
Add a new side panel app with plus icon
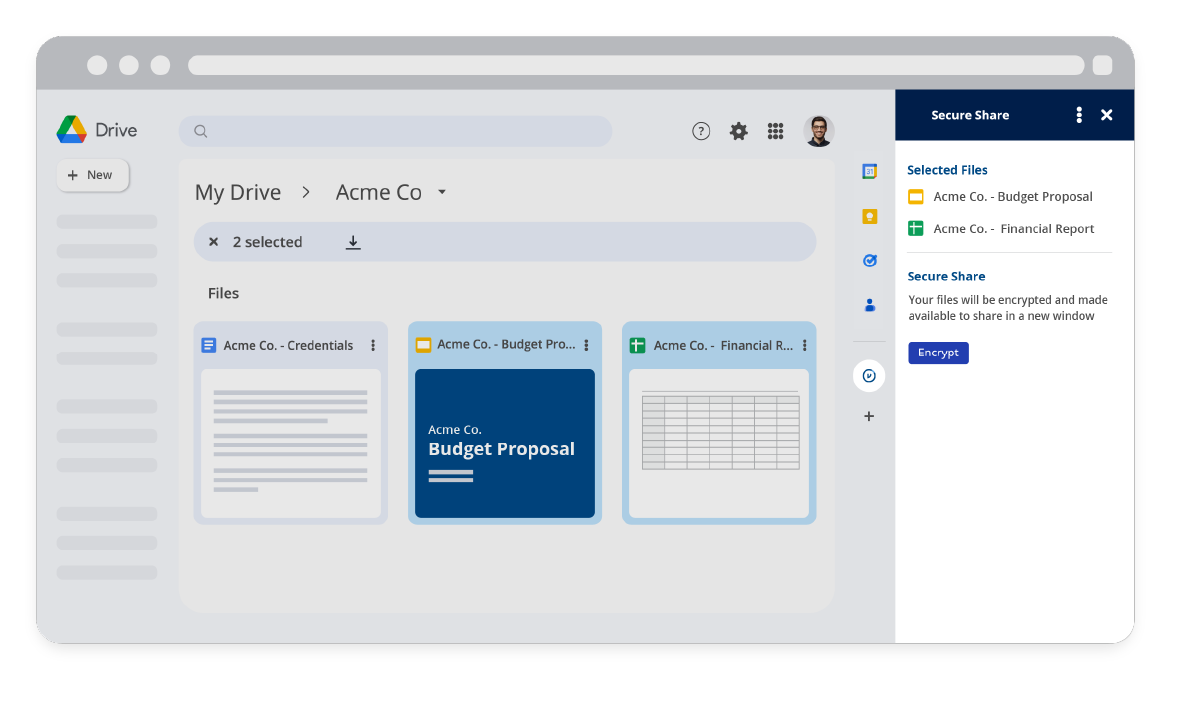click(x=869, y=416)
